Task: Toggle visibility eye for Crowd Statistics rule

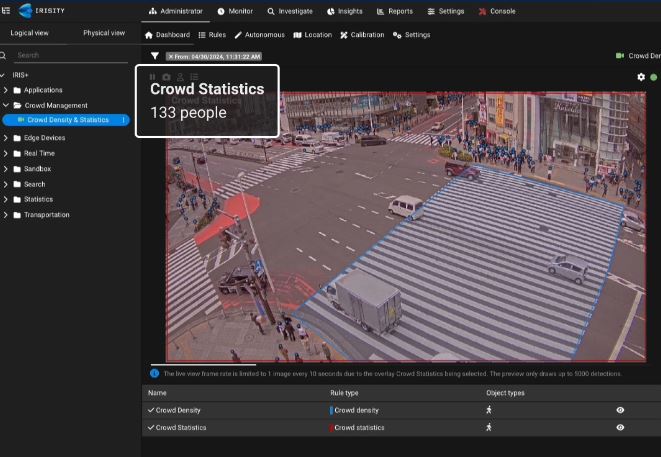Action: pyautogui.click(x=620, y=427)
